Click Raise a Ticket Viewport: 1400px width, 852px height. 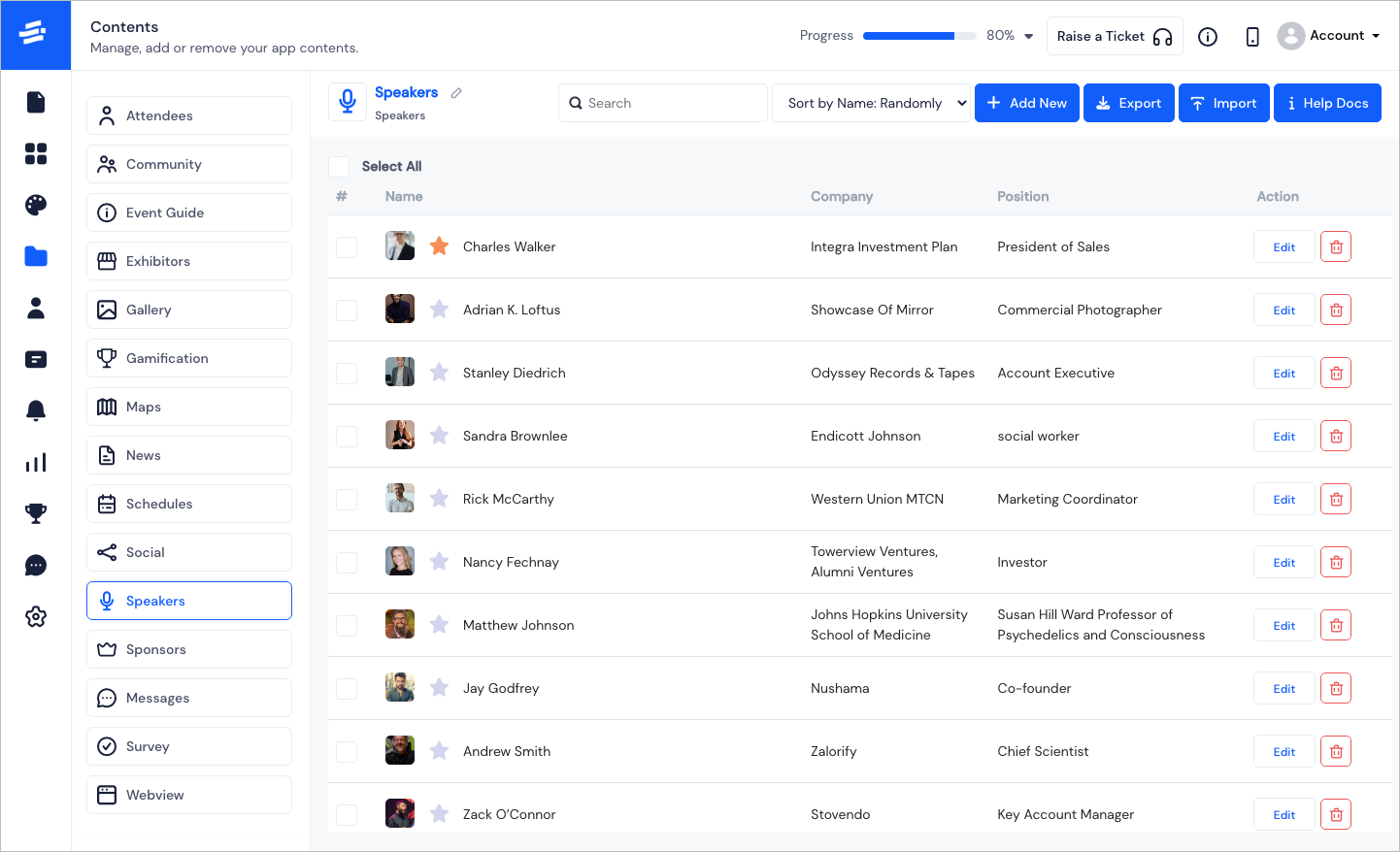[x=1115, y=36]
